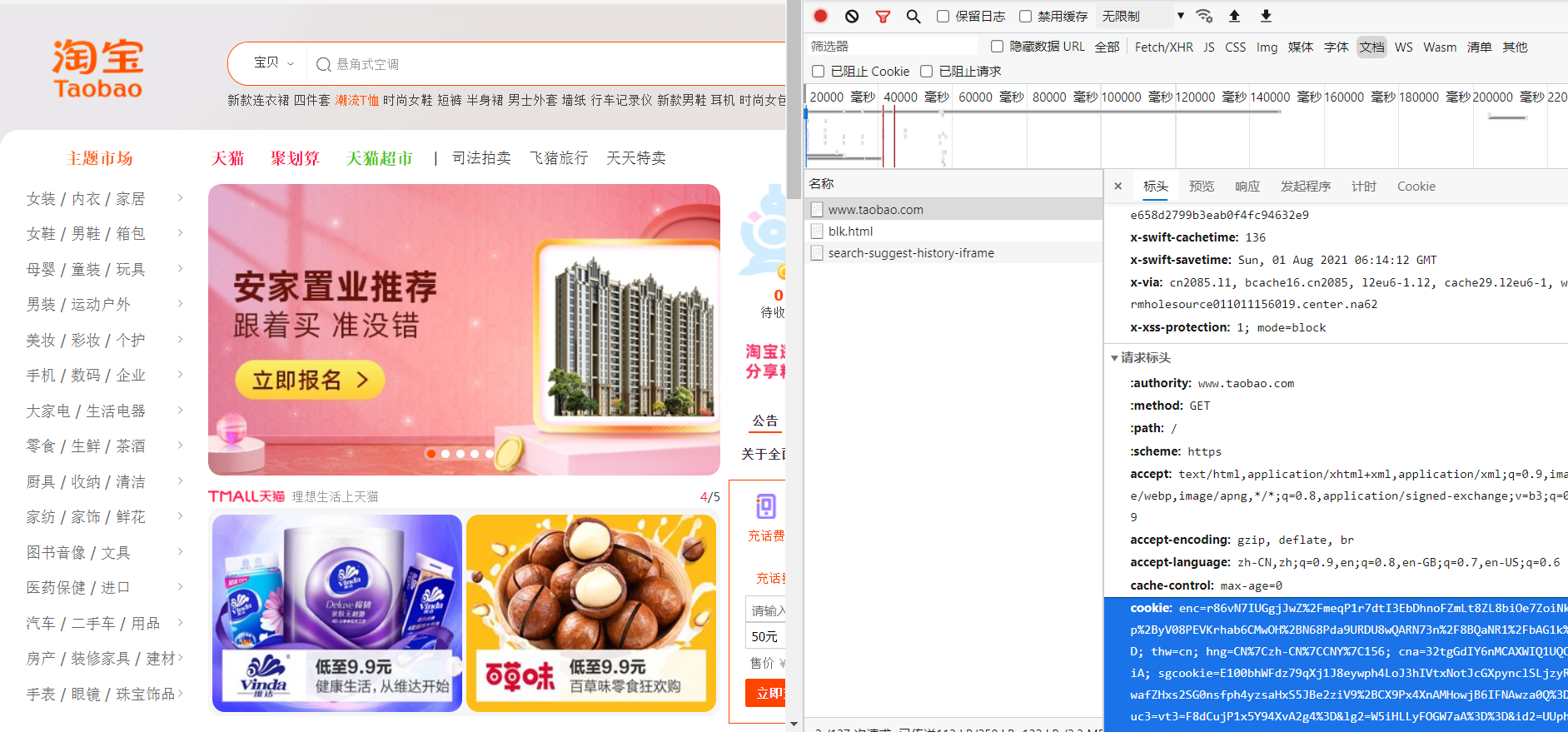Image resolution: width=1568 pixels, height=732 pixels.
Task: Switch to the 标头 tab
Action: pyautogui.click(x=1155, y=187)
